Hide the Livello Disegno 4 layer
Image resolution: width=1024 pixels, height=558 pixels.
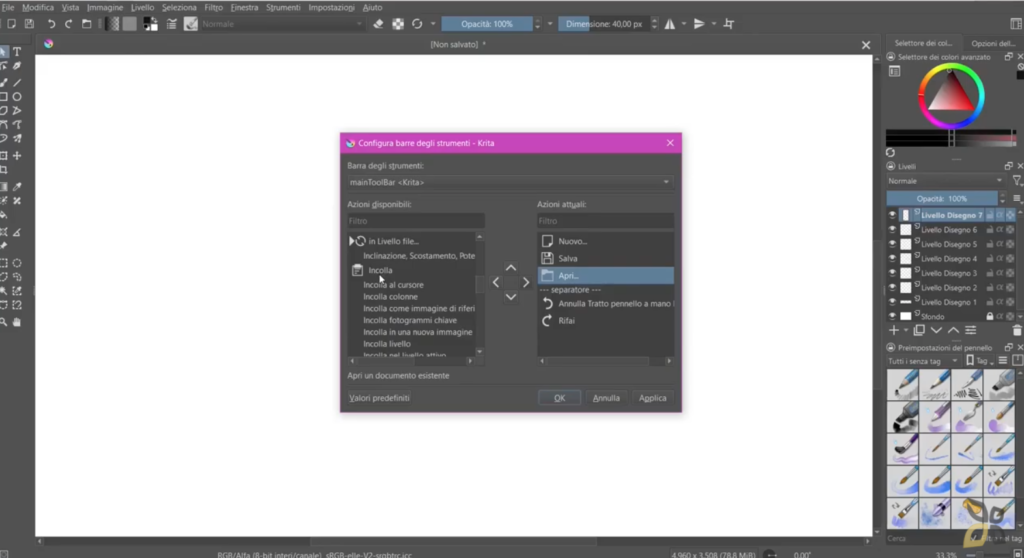tap(892, 258)
